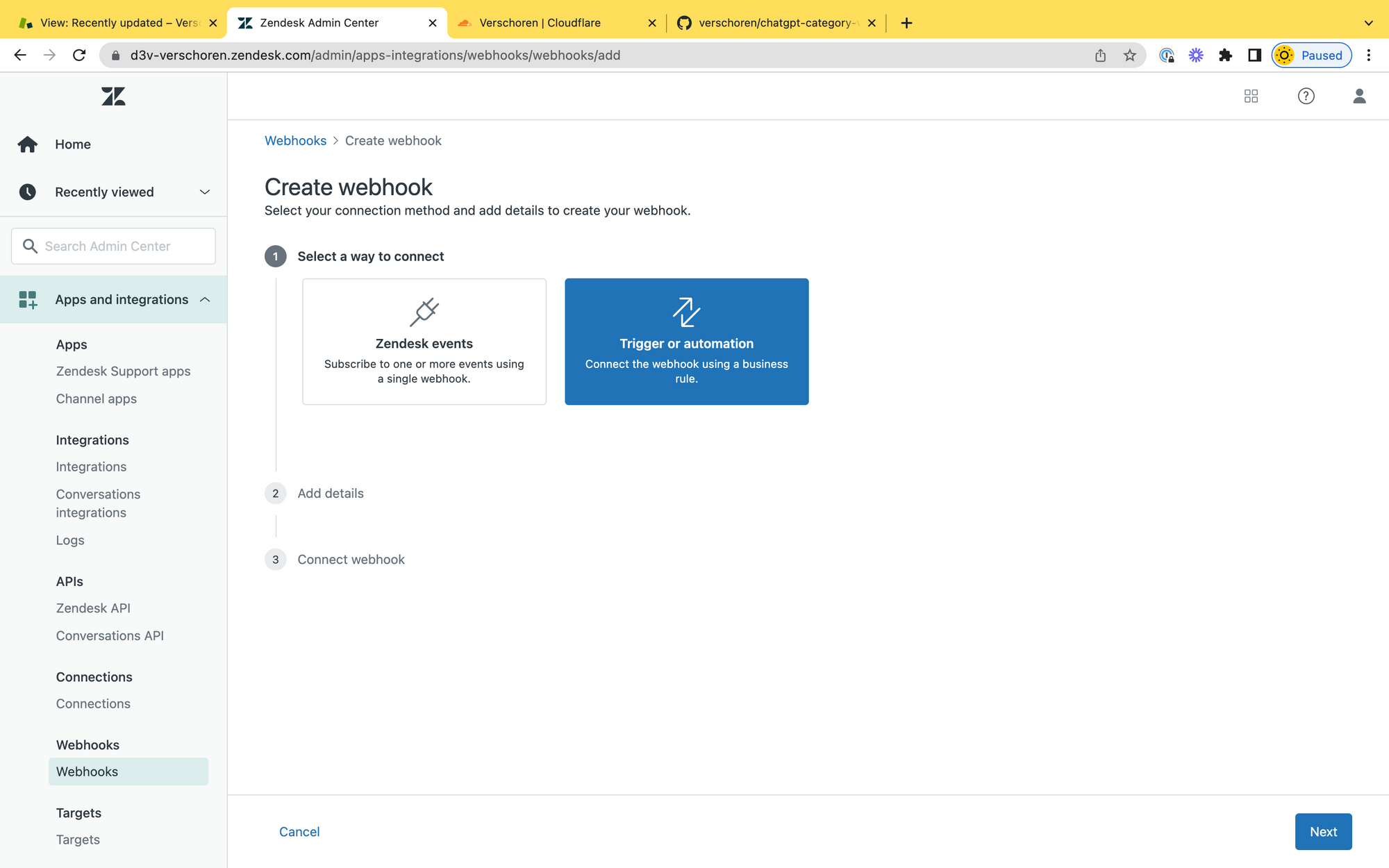Open the help question mark icon

pos(1306,96)
